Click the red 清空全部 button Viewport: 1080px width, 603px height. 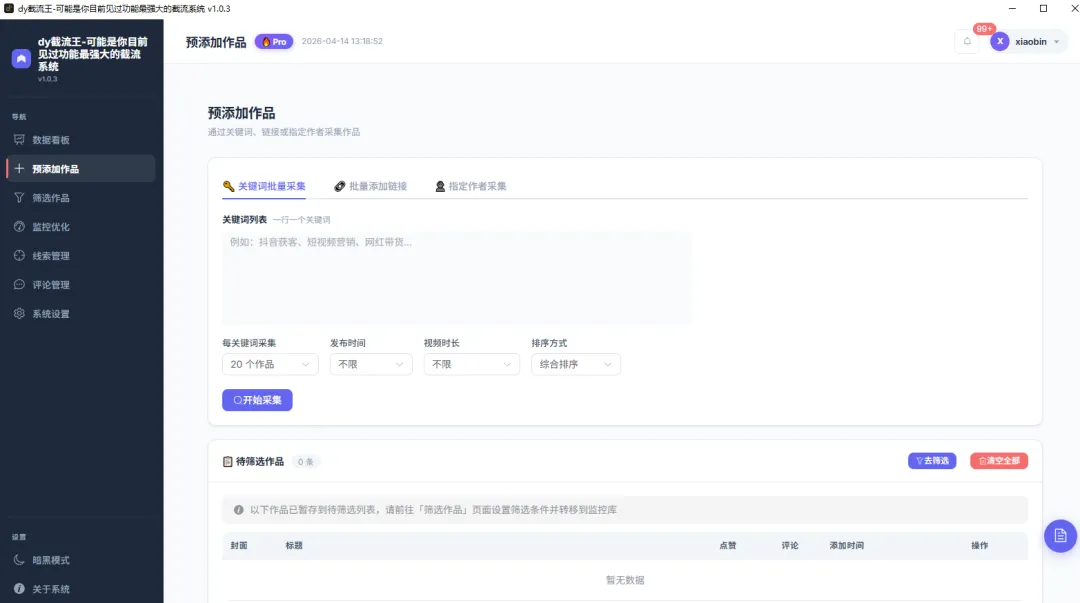(999, 460)
